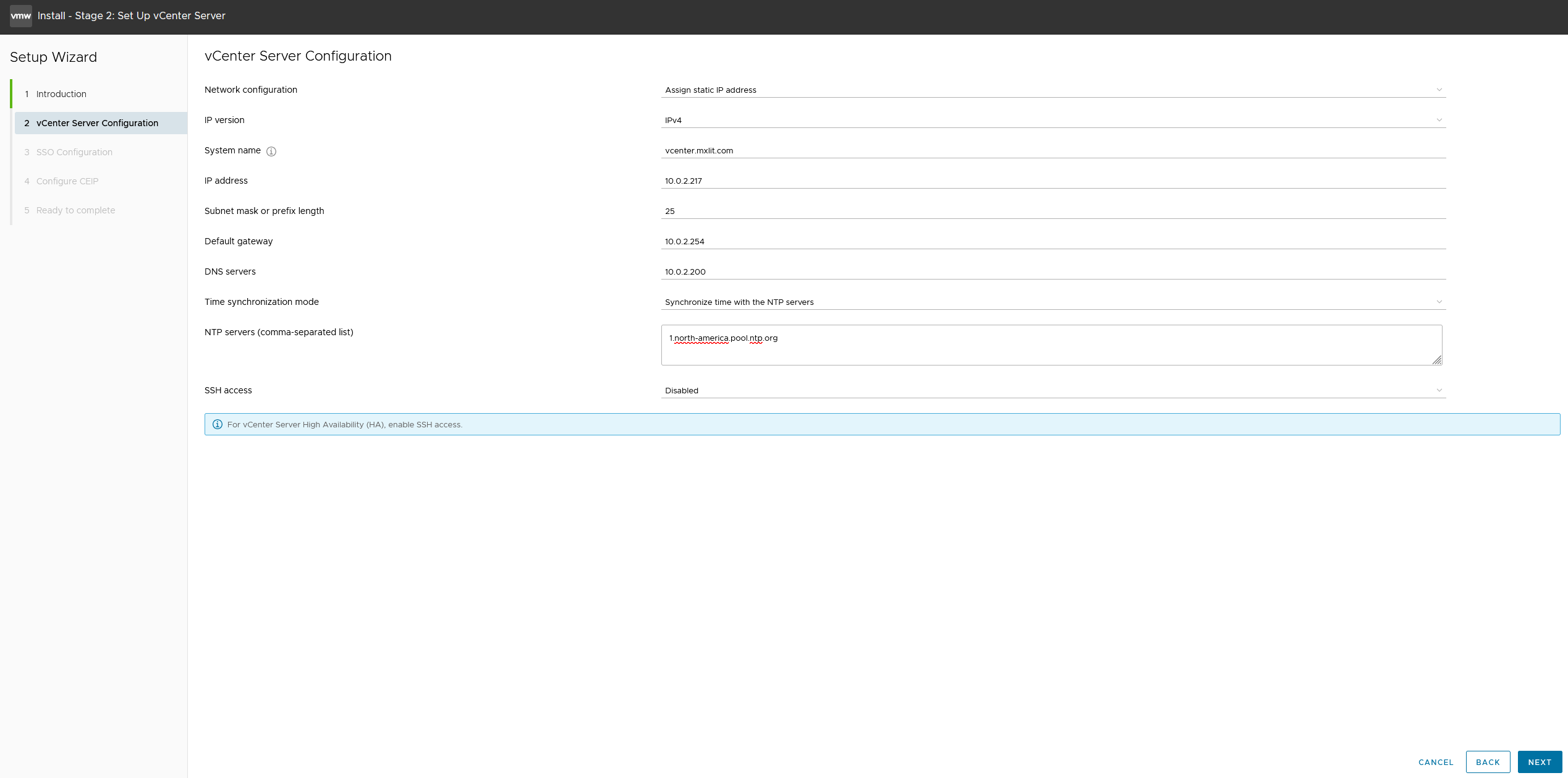This screenshot has height=778, width=1568.
Task: Click inside the NTP servers text area
Action: (1051, 345)
